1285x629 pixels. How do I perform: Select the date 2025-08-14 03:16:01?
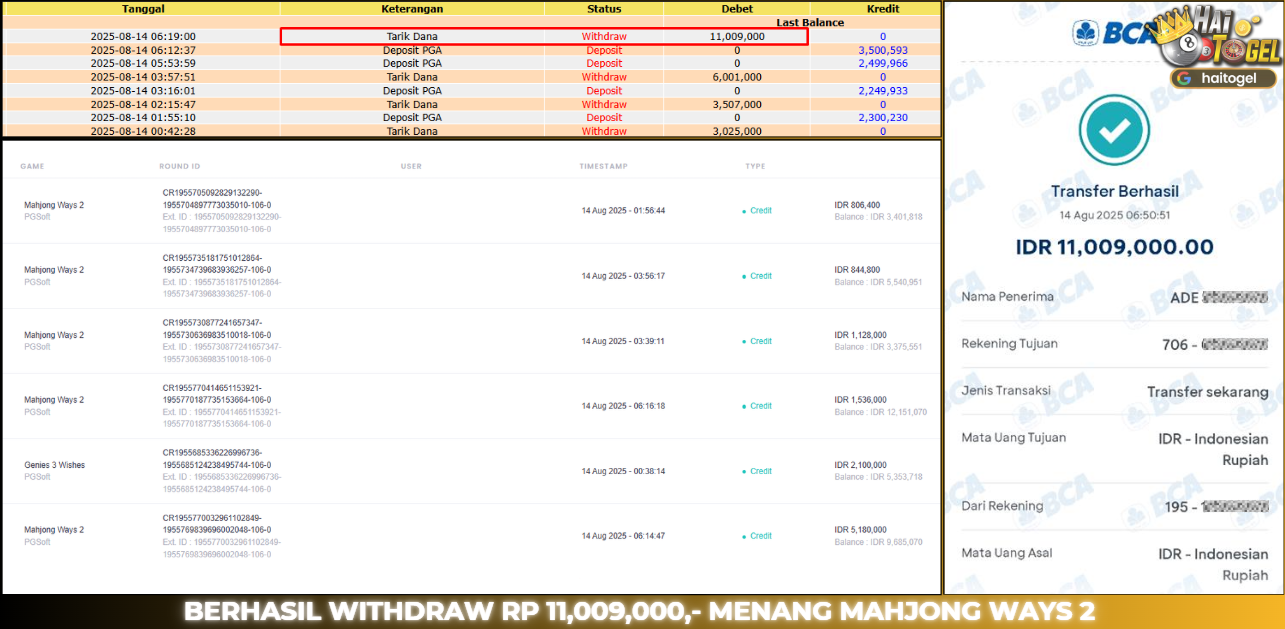(143, 90)
